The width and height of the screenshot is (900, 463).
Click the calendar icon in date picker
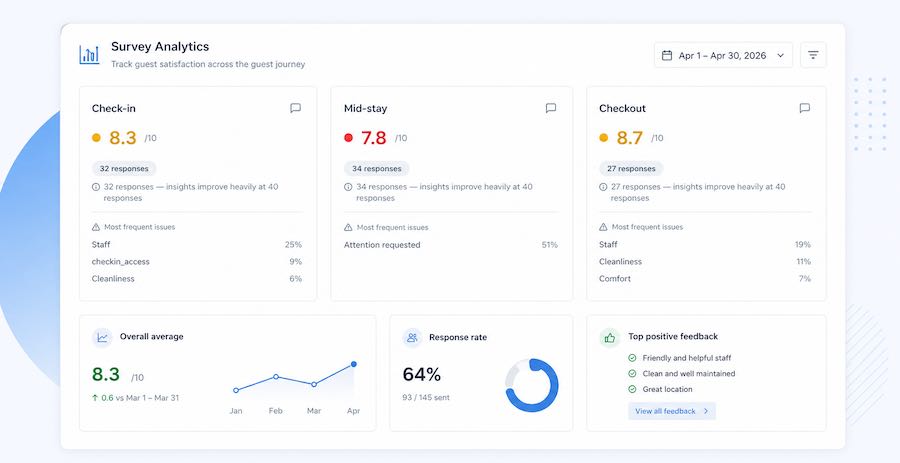pos(667,56)
